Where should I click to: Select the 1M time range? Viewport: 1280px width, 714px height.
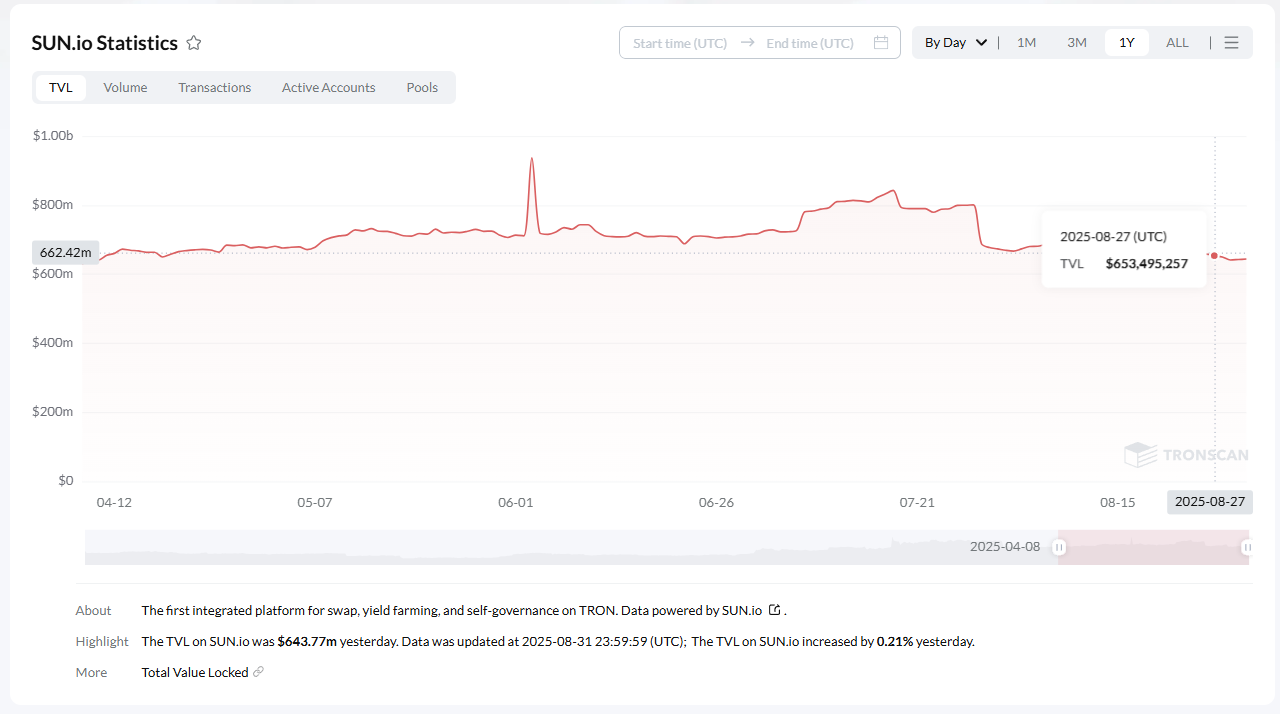pos(1026,43)
